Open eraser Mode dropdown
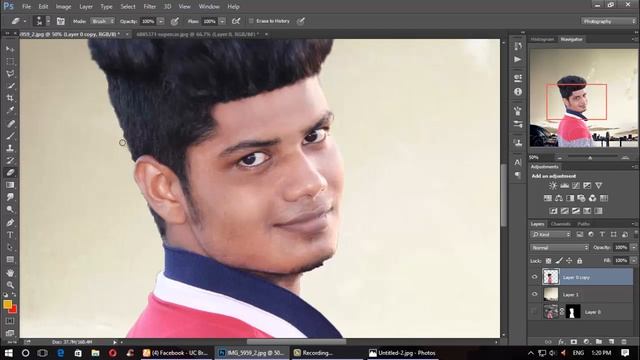Image resolution: width=640 pixels, height=360 pixels. [102, 21]
